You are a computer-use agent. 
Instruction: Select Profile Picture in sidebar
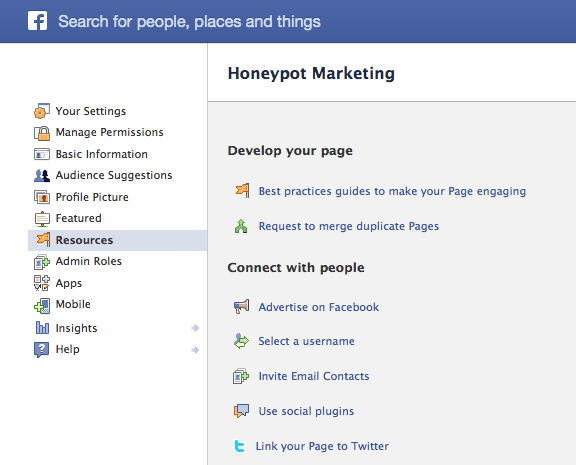coord(92,197)
